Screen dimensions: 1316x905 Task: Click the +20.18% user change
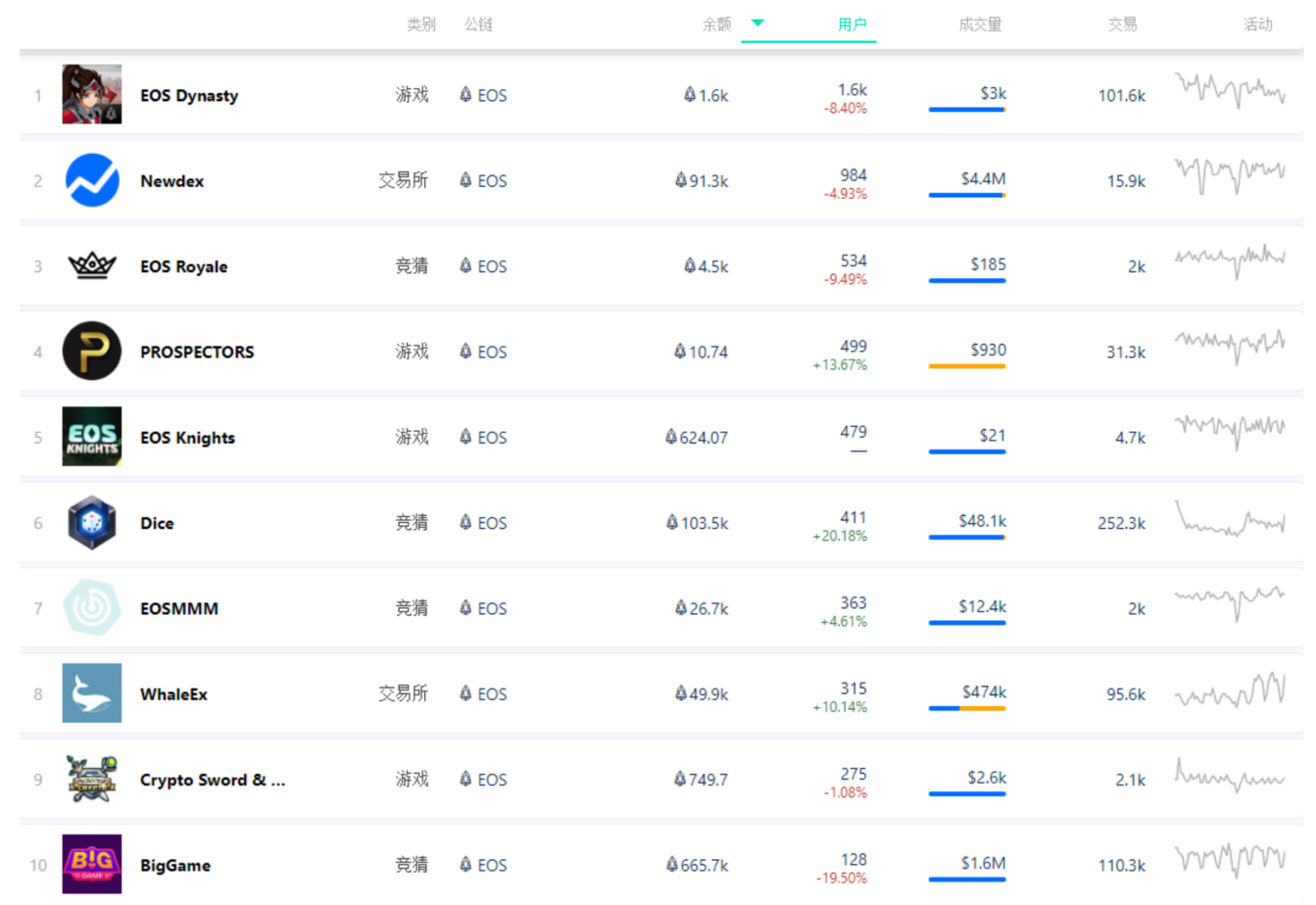click(840, 536)
